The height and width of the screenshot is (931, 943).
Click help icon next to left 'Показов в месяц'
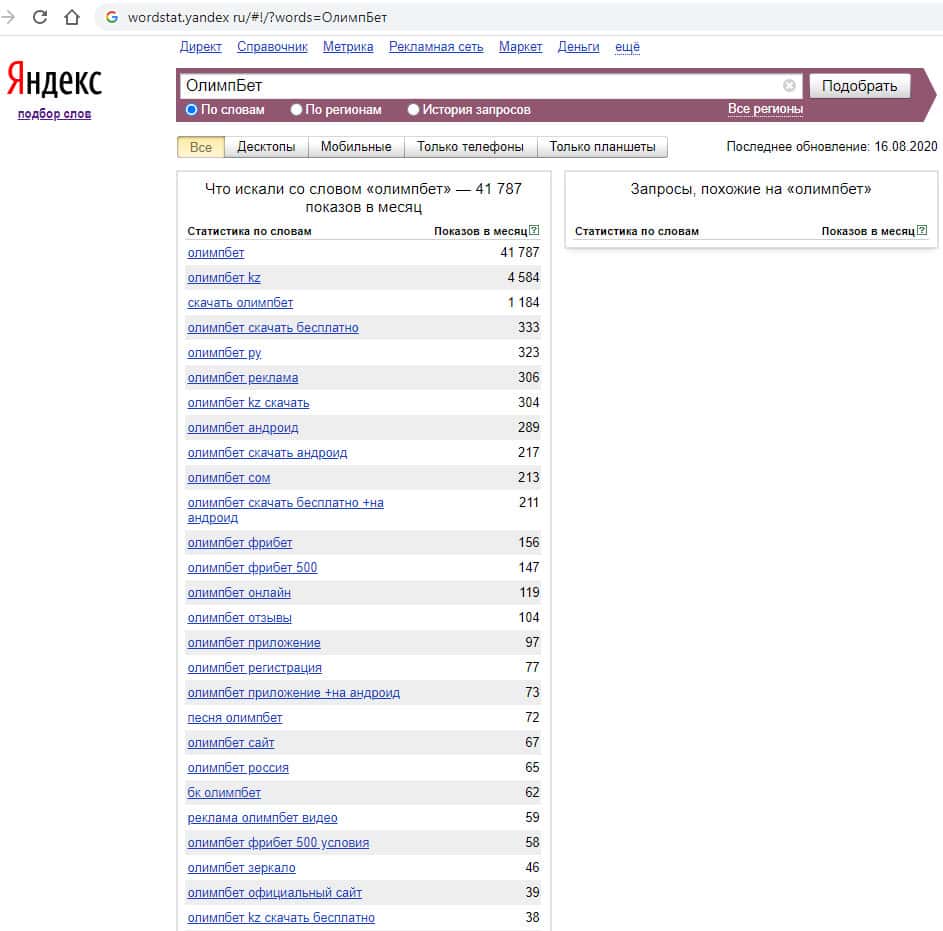[534, 230]
